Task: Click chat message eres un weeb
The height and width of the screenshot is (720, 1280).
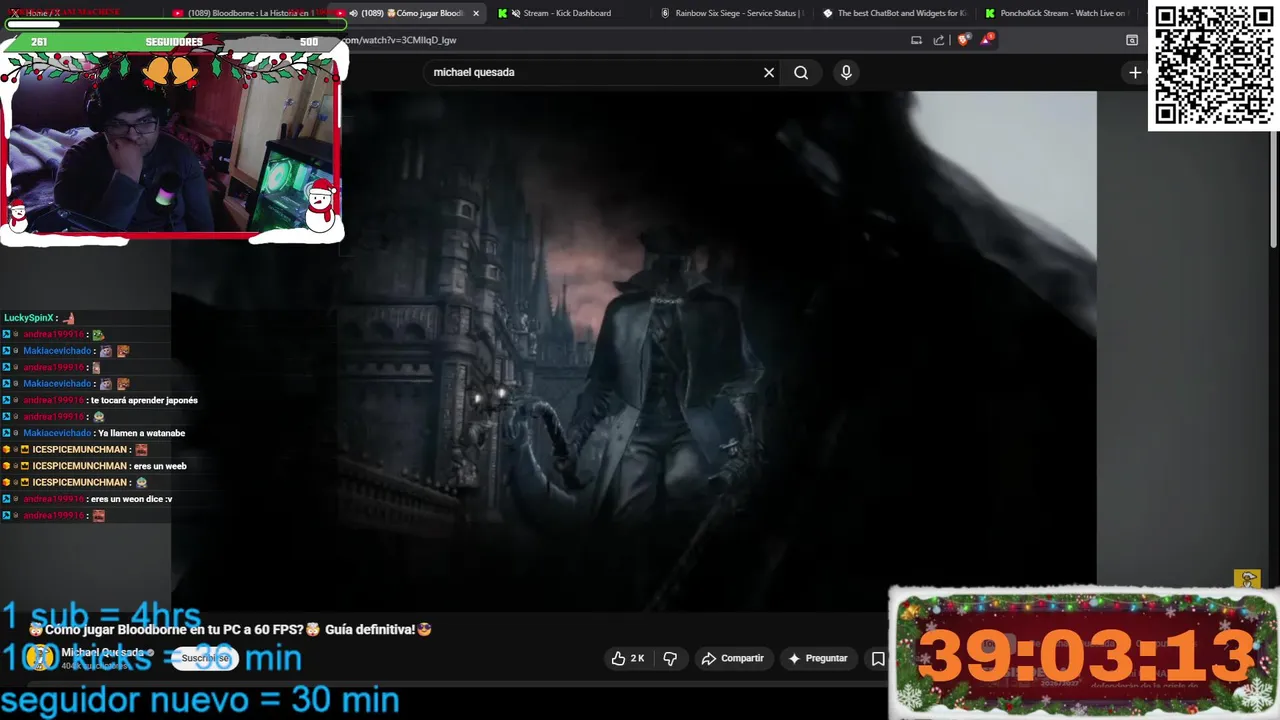Action: click(x=160, y=466)
